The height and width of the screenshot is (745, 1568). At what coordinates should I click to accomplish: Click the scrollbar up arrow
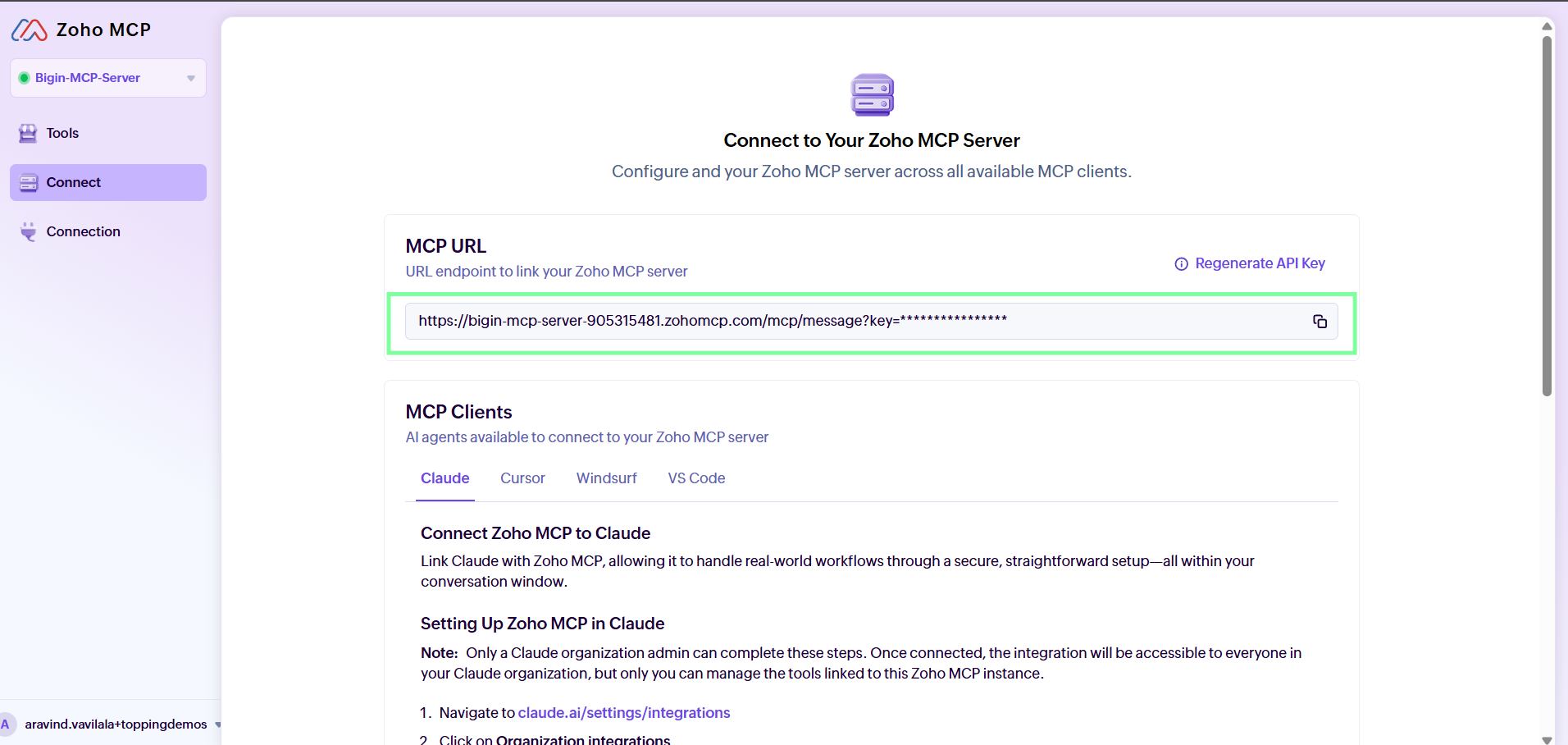pos(1547,26)
